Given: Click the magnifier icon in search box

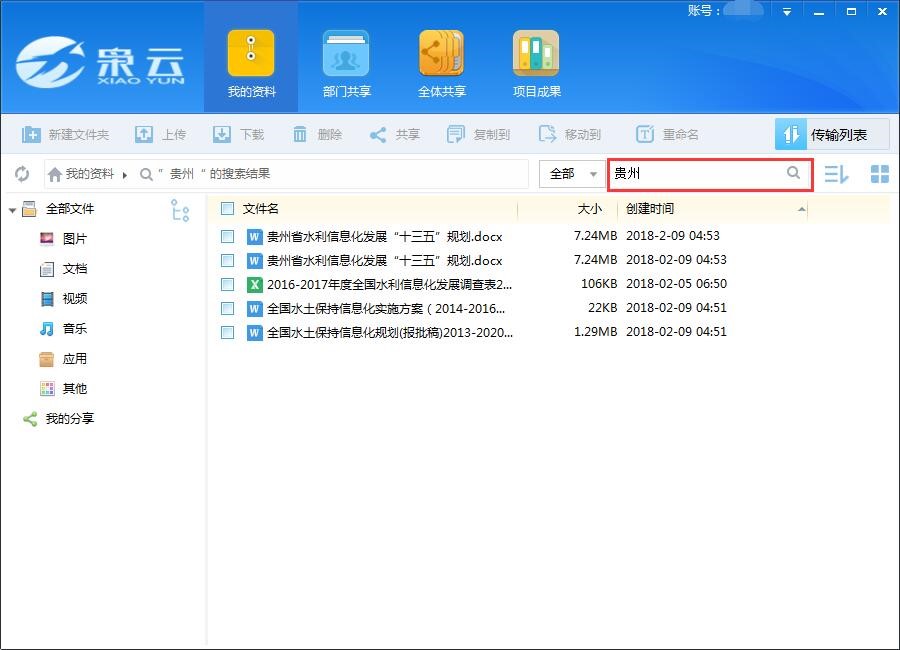Looking at the screenshot, I should pos(793,173).
